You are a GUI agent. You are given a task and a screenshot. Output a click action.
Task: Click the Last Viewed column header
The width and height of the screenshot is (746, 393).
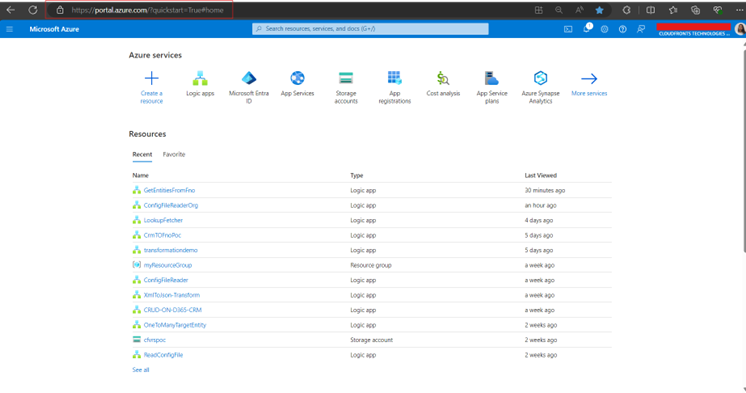[540, 175]
